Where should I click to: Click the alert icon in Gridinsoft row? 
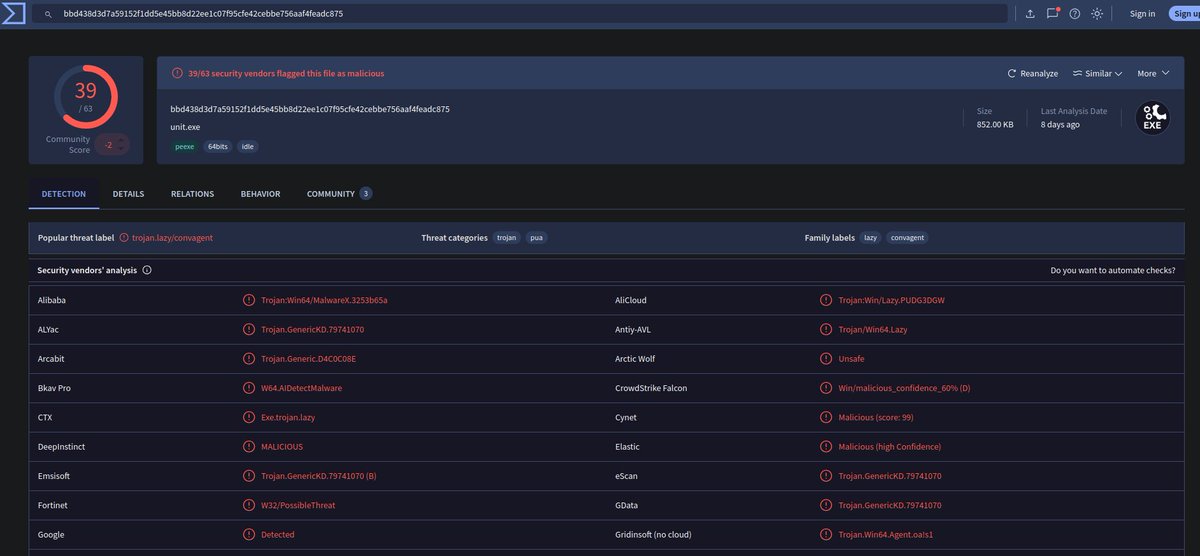click(826, 535)
